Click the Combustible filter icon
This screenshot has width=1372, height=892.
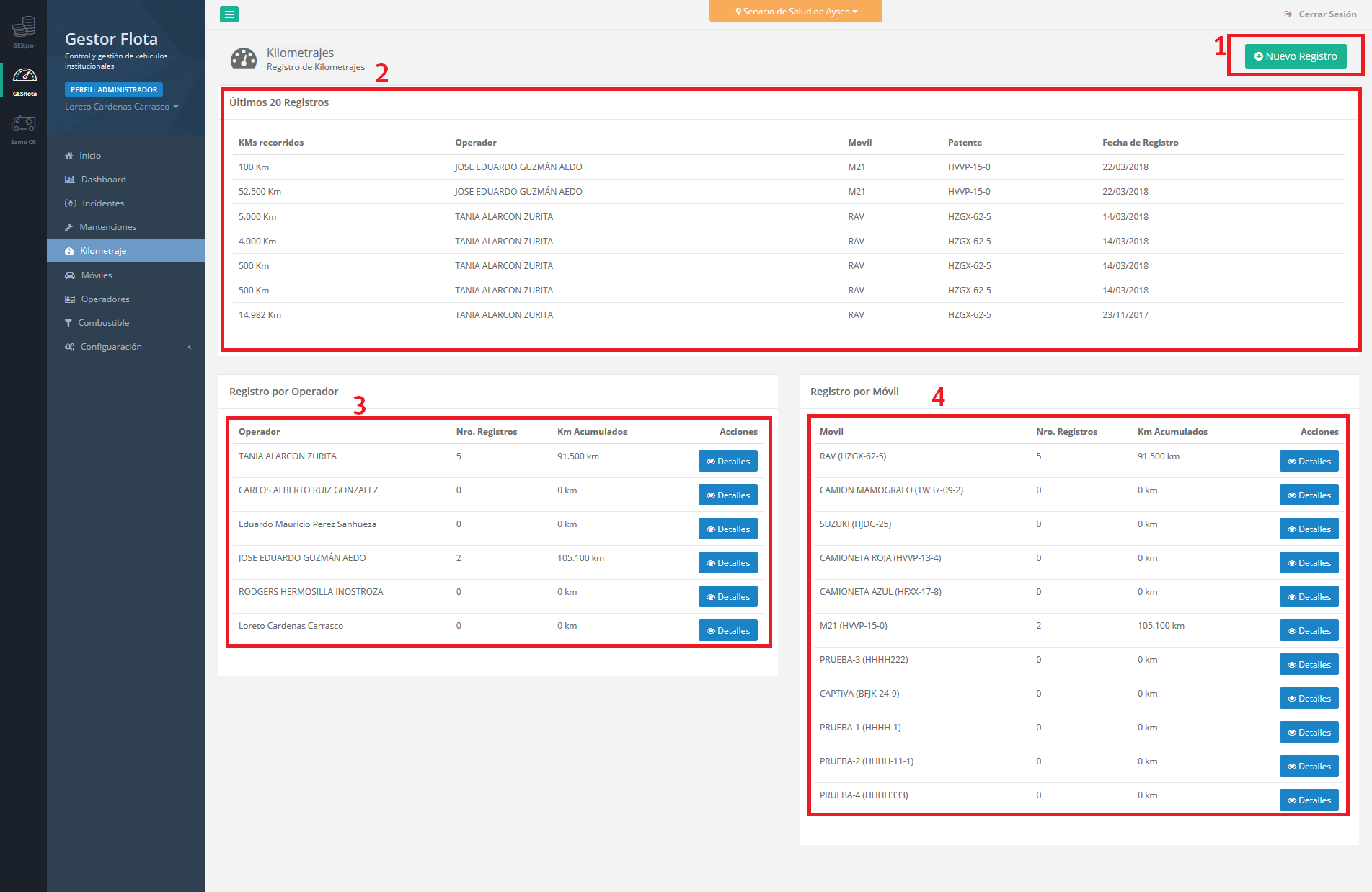tap(68, 323)
